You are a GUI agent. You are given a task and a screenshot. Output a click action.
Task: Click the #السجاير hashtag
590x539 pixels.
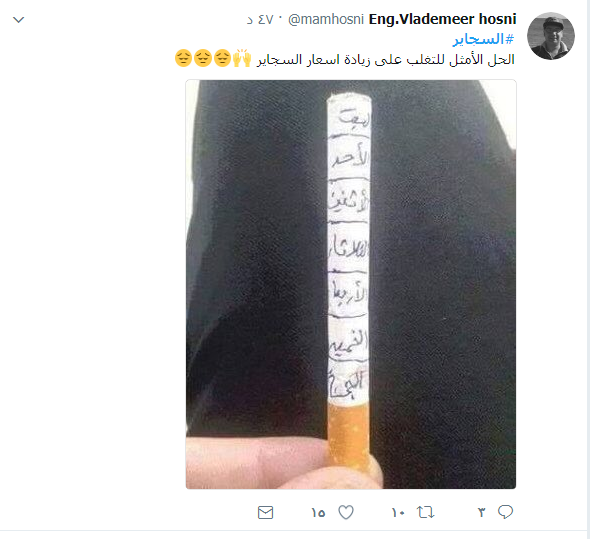[x=483, y=39]
